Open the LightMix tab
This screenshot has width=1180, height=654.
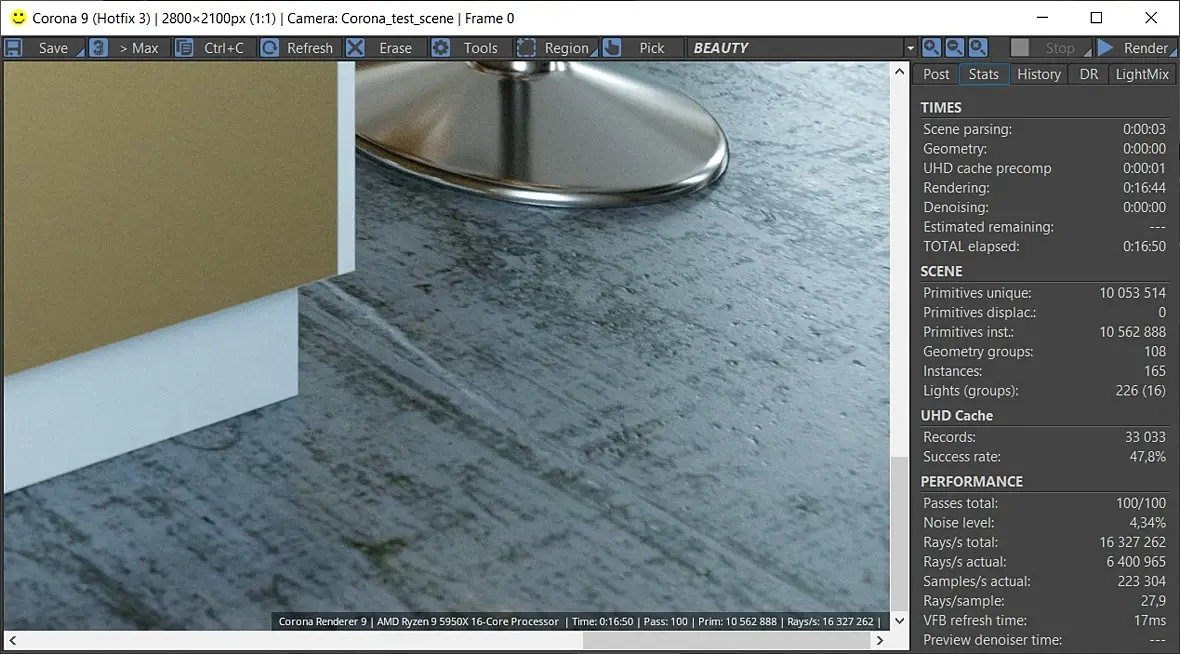[1142, 75]
